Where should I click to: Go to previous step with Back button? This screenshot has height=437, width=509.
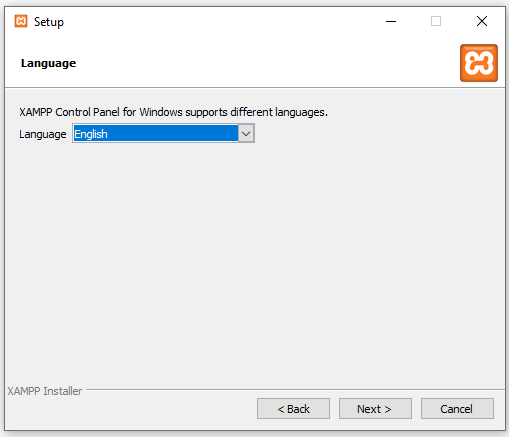tap(293, 409)
